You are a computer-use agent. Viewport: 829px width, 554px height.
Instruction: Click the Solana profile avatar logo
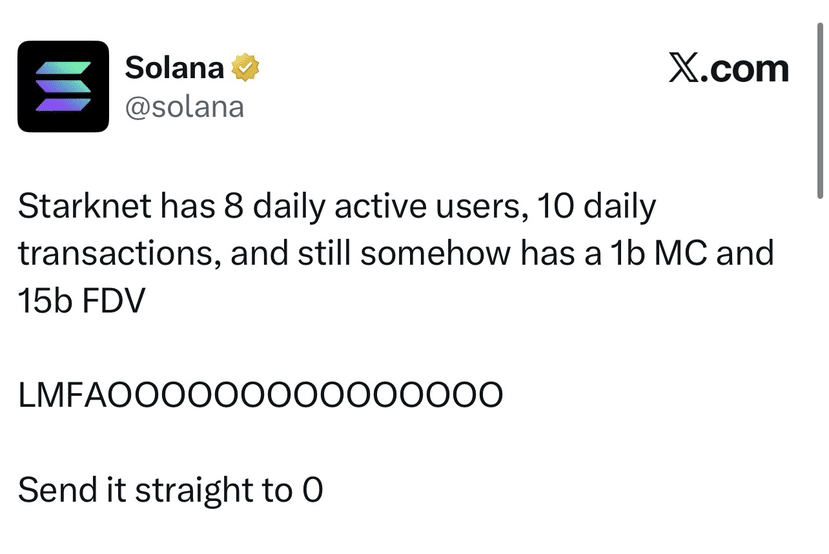[63, 86]
